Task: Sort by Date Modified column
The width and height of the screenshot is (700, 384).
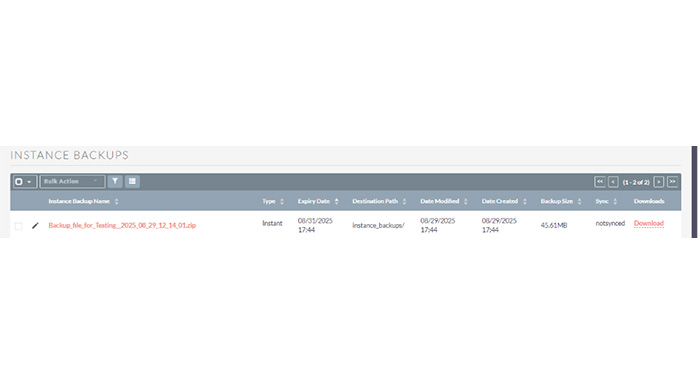Action: click(x=444, y=201)
